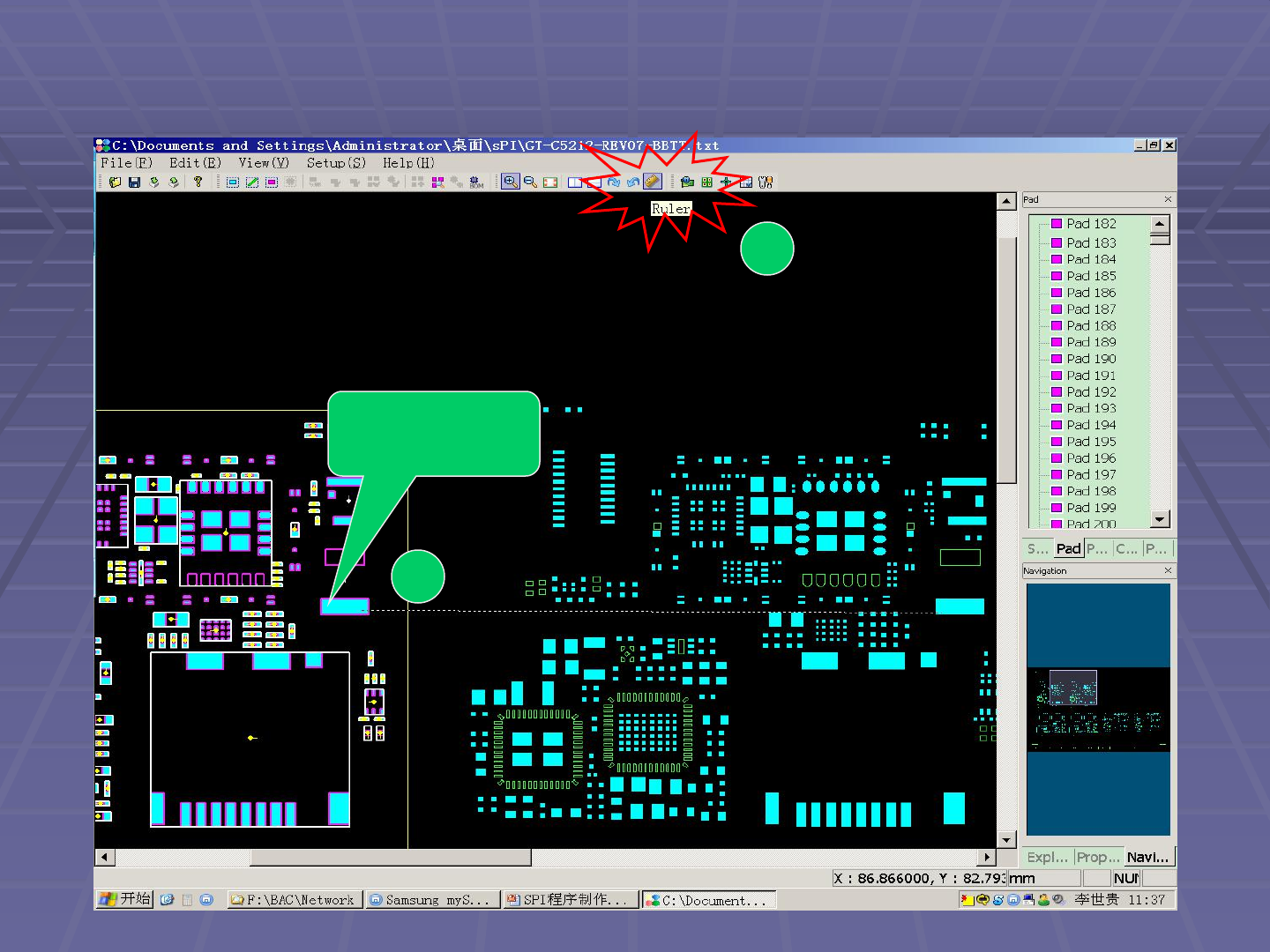The height and width of the screenshot is (952, 1270).
Task: Save the file with the floppy disk icon
Action: tap(135, 182)
